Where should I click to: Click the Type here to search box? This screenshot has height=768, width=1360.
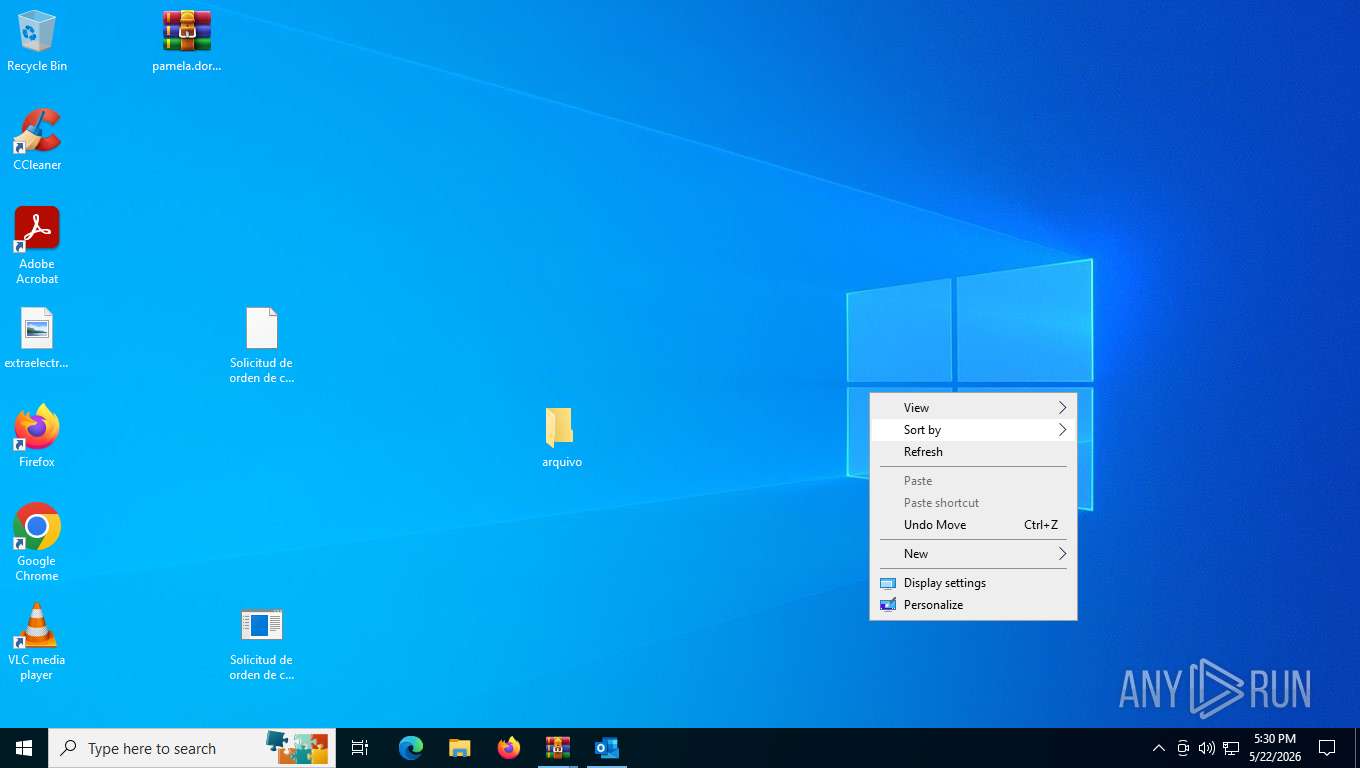(192, 748)
